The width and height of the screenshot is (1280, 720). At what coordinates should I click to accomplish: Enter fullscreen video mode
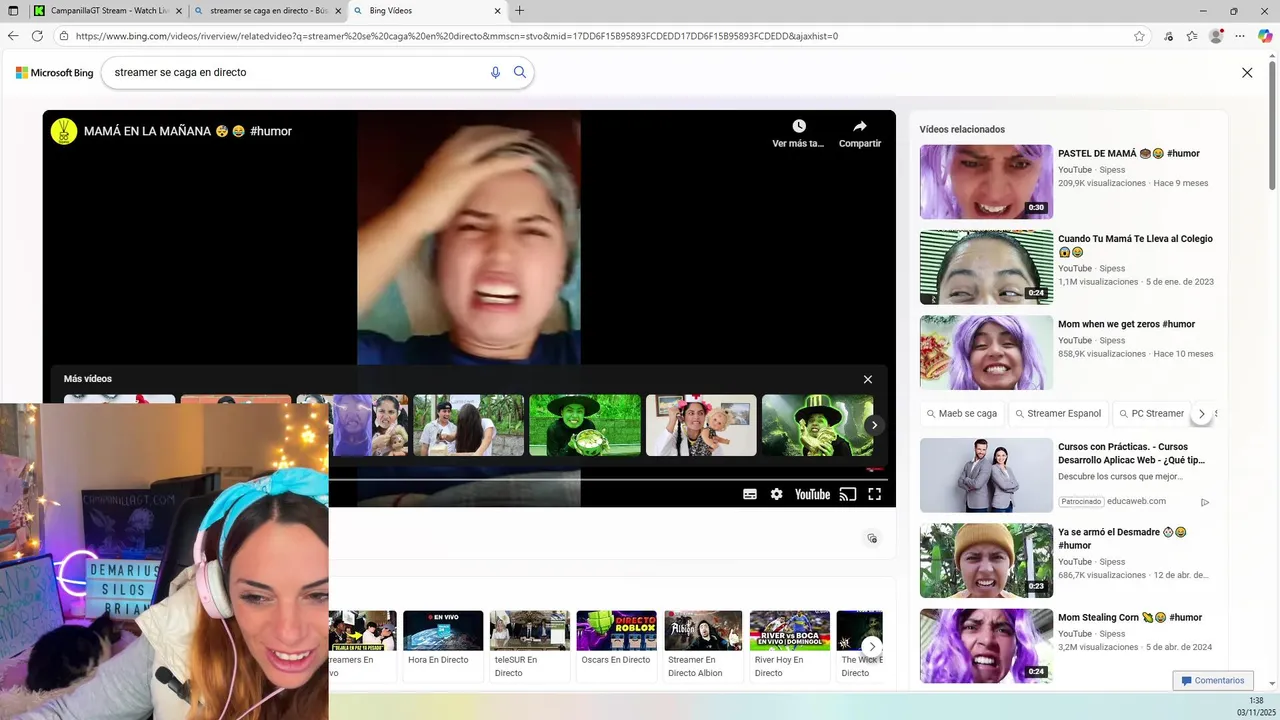pos(875,494)
